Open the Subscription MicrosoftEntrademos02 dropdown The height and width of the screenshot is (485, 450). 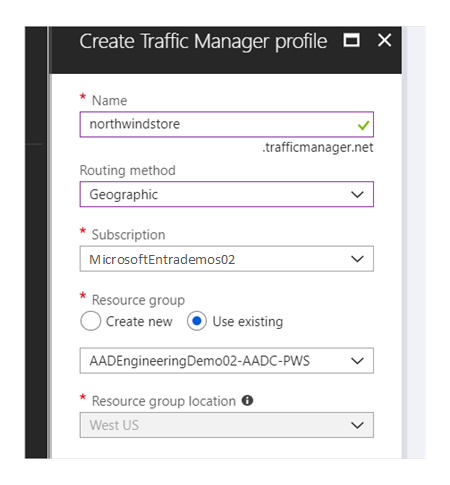click(226, 259)
